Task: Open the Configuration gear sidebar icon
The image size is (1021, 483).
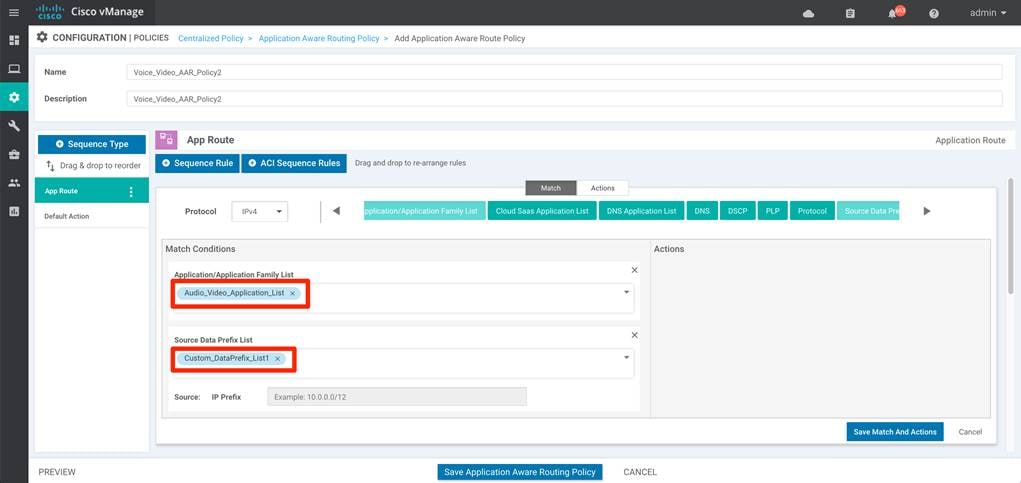Action: [x=14, y=97]
